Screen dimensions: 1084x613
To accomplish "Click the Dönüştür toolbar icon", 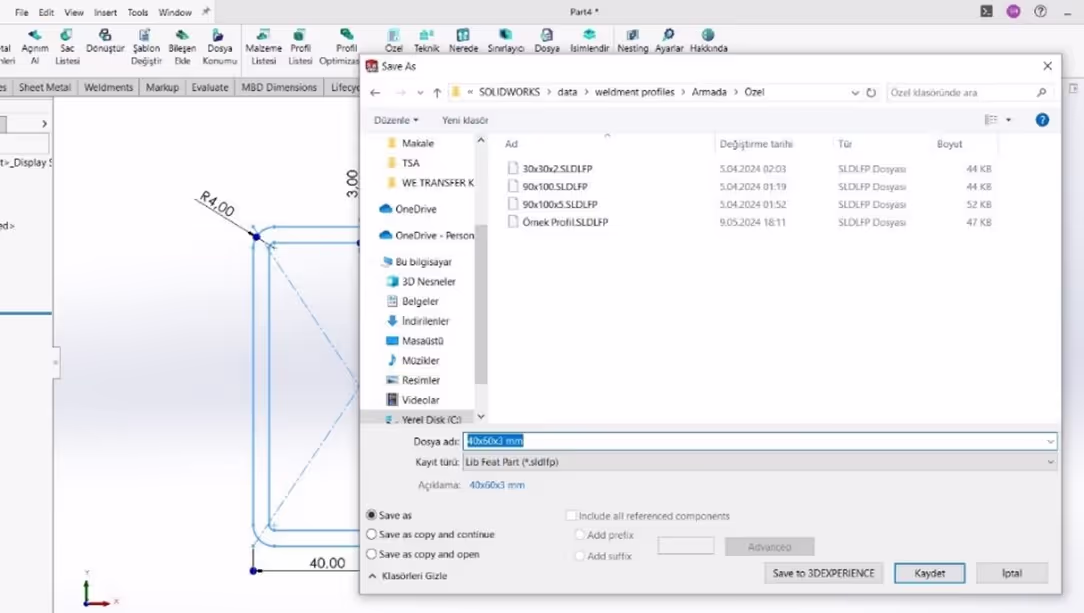I will tap(105, 41).
